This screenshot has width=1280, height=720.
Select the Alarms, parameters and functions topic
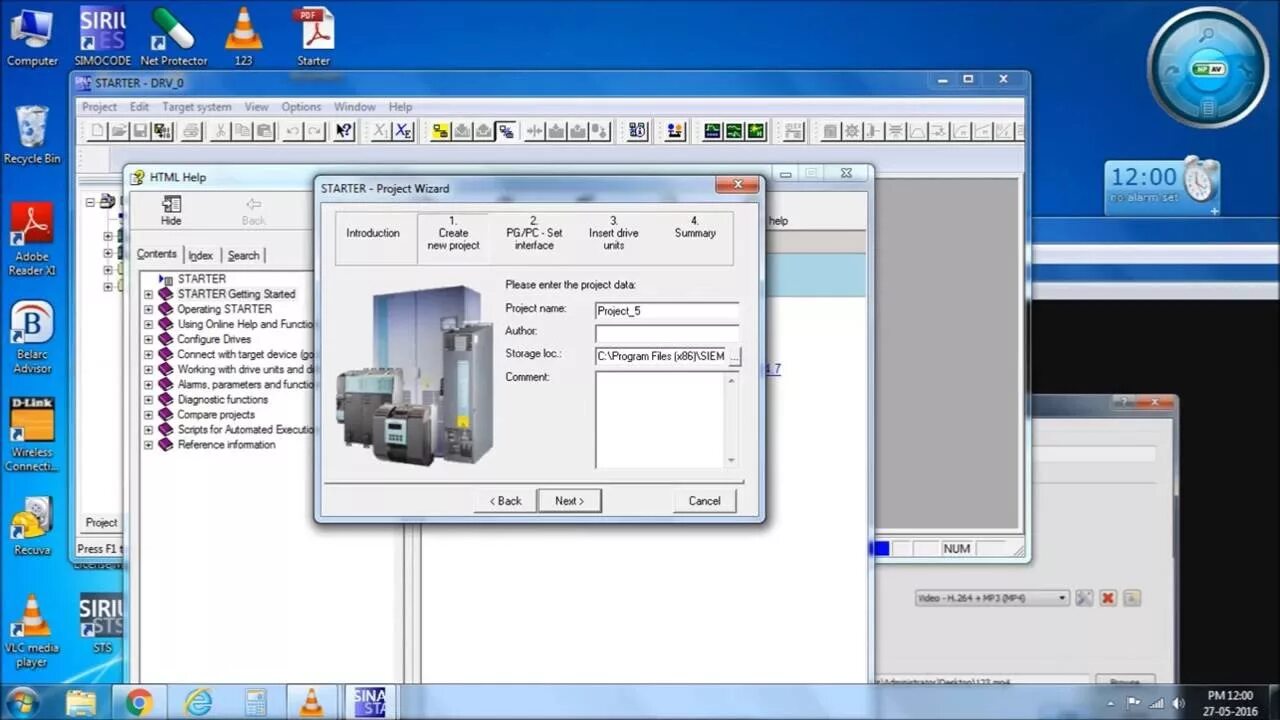pos(246,384)
